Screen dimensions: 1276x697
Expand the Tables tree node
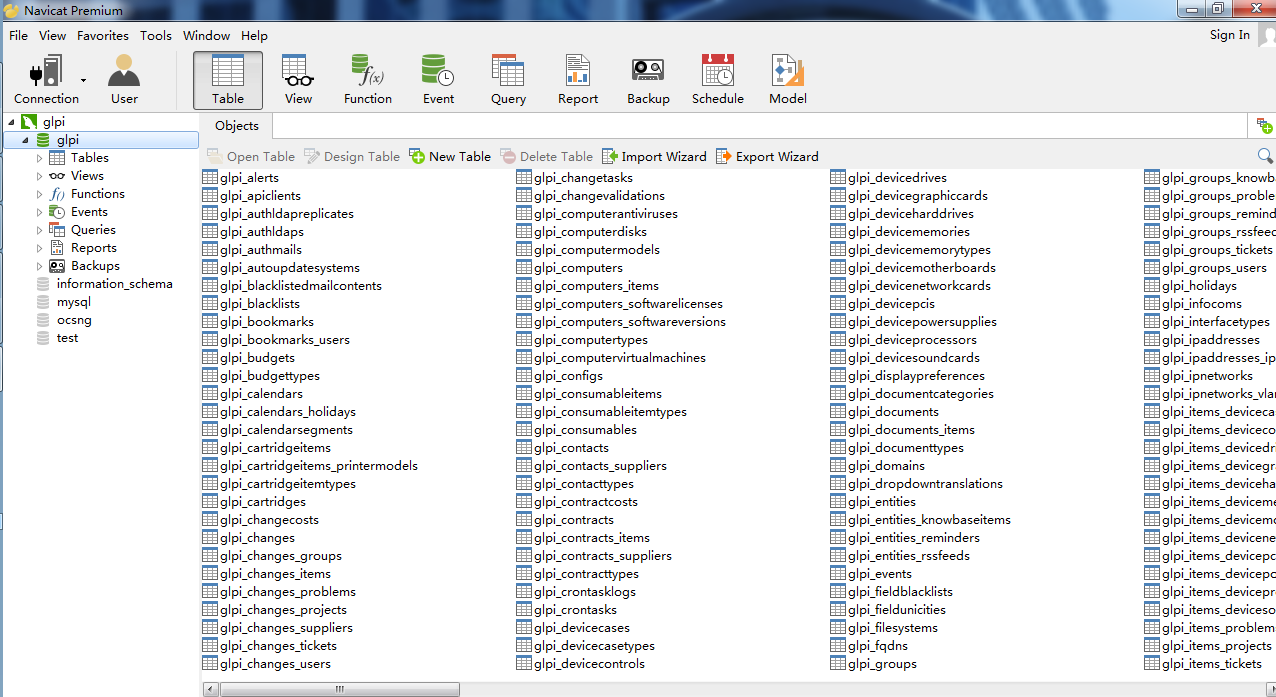point(40,158)
